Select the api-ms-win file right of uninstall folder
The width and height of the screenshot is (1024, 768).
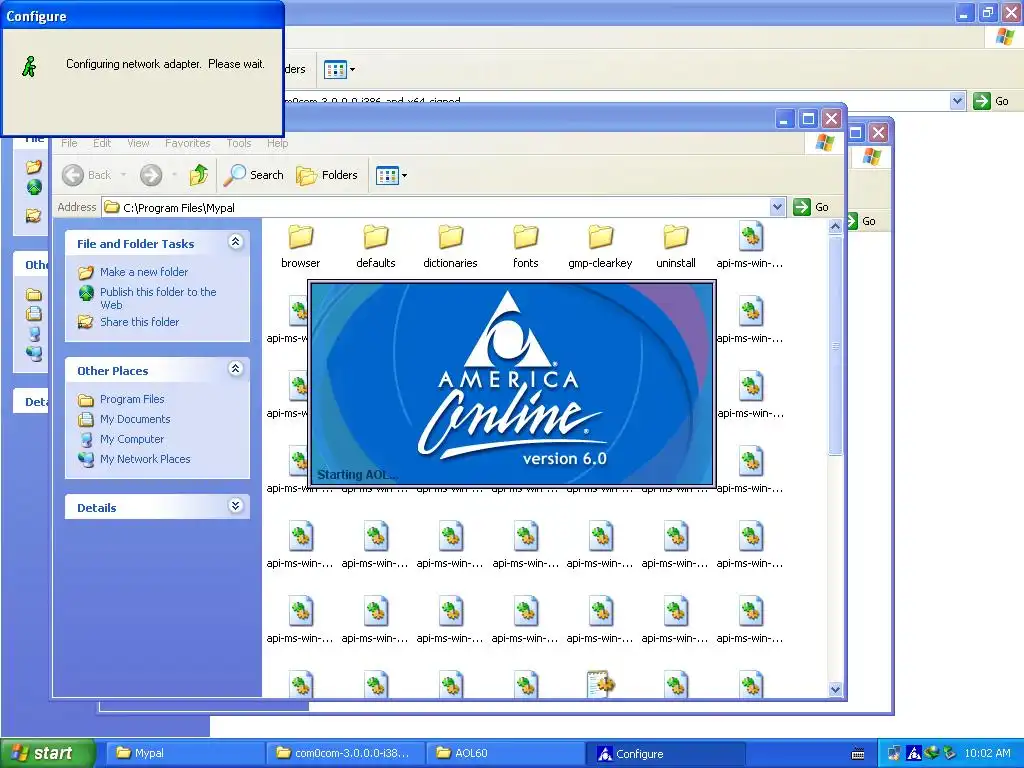tap(750, 246)
